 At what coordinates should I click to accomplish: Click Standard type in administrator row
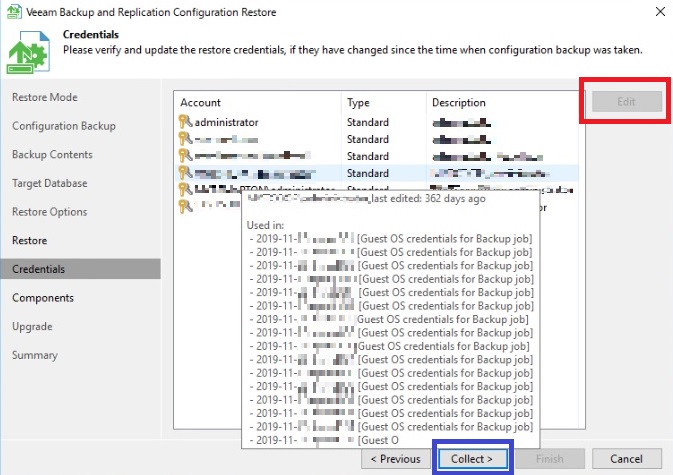367,122
